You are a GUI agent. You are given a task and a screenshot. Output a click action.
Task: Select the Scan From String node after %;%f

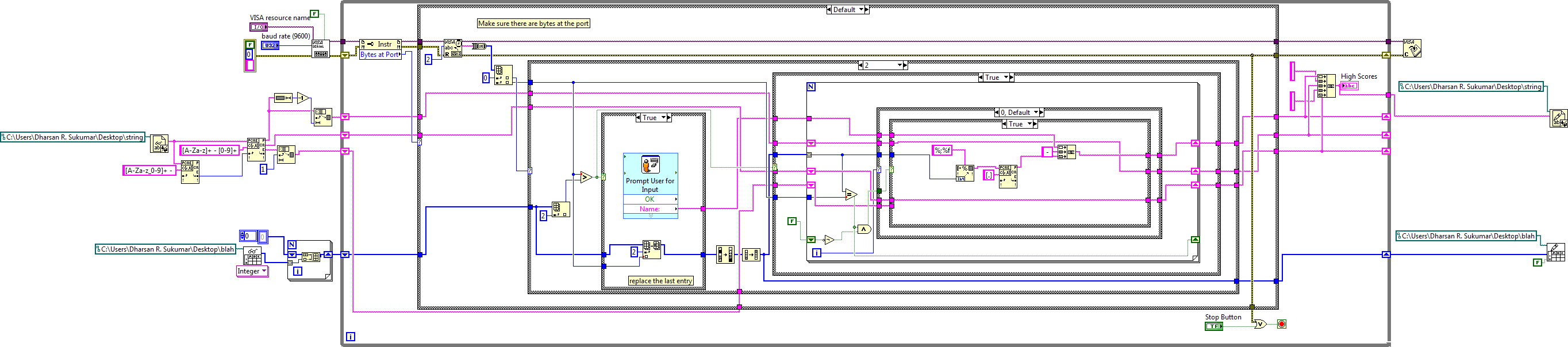(x=965, y=173)
